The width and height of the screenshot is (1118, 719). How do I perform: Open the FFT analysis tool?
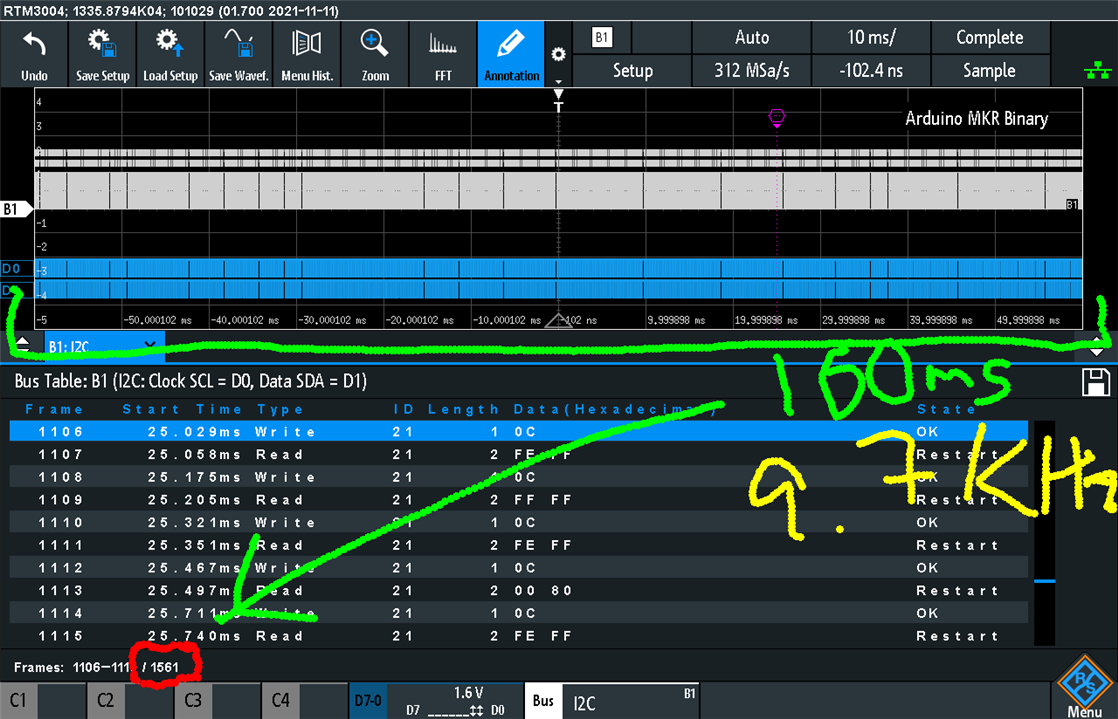click(x=443, y=54)
